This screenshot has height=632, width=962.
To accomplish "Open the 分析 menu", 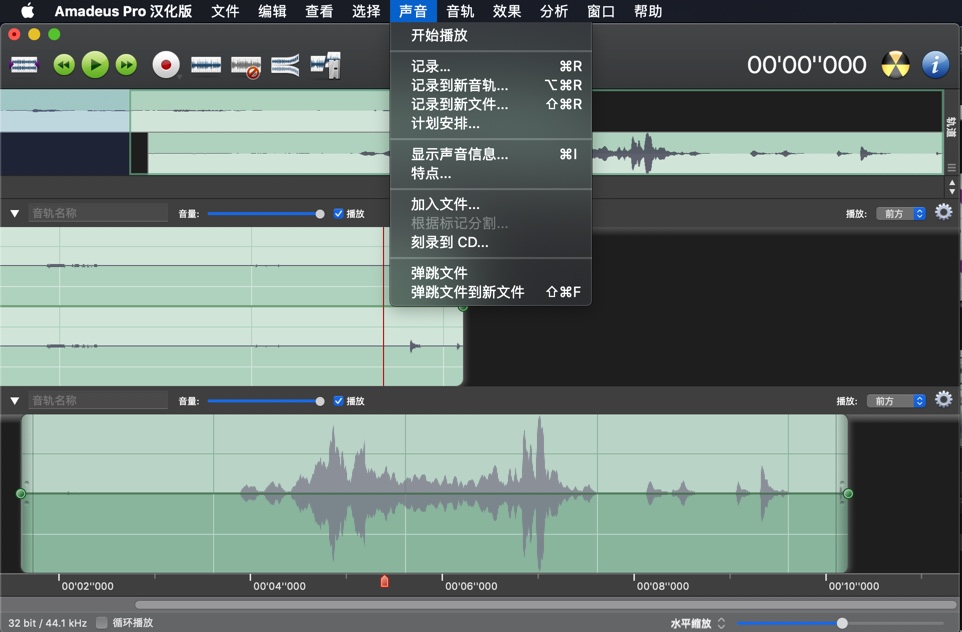I will click(x=554, y=11).
